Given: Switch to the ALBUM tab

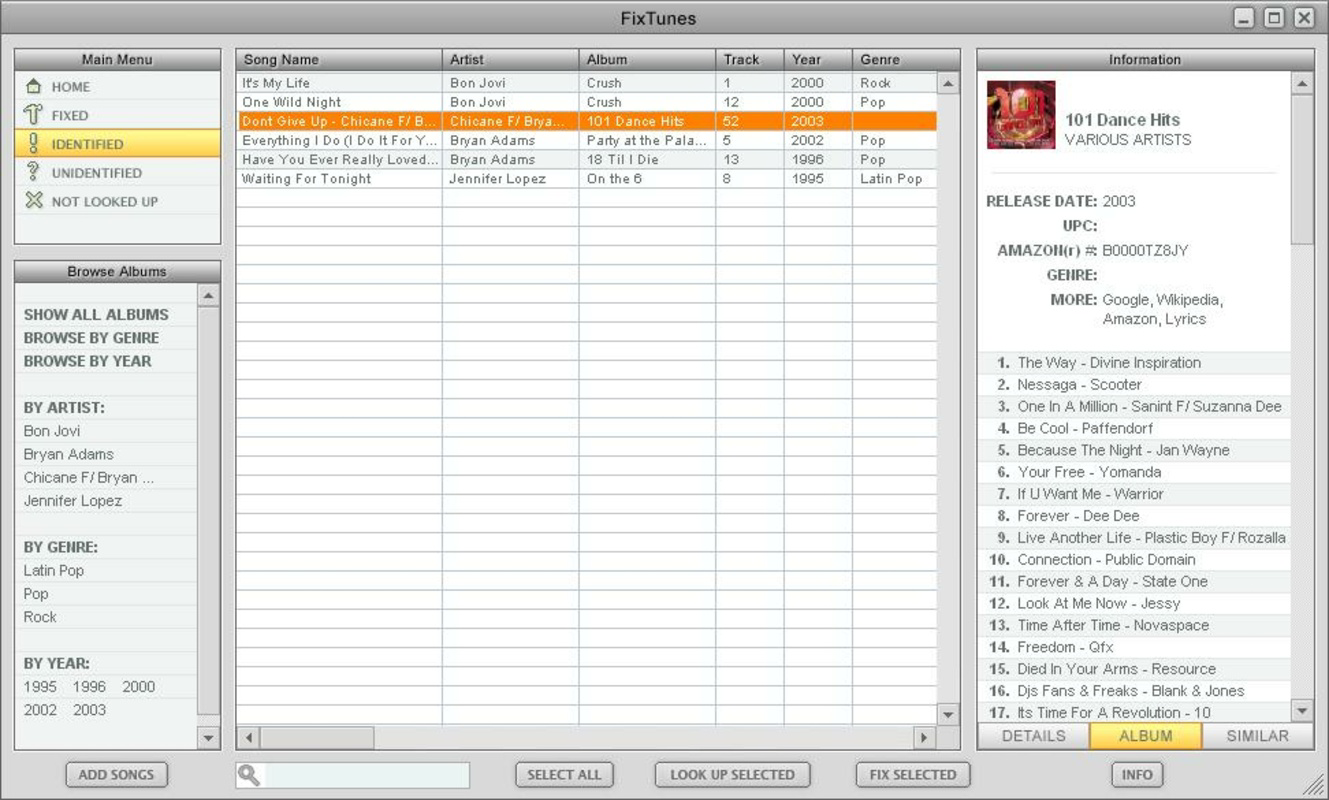Looking at the screenshot, I should tap(1145, 736).
